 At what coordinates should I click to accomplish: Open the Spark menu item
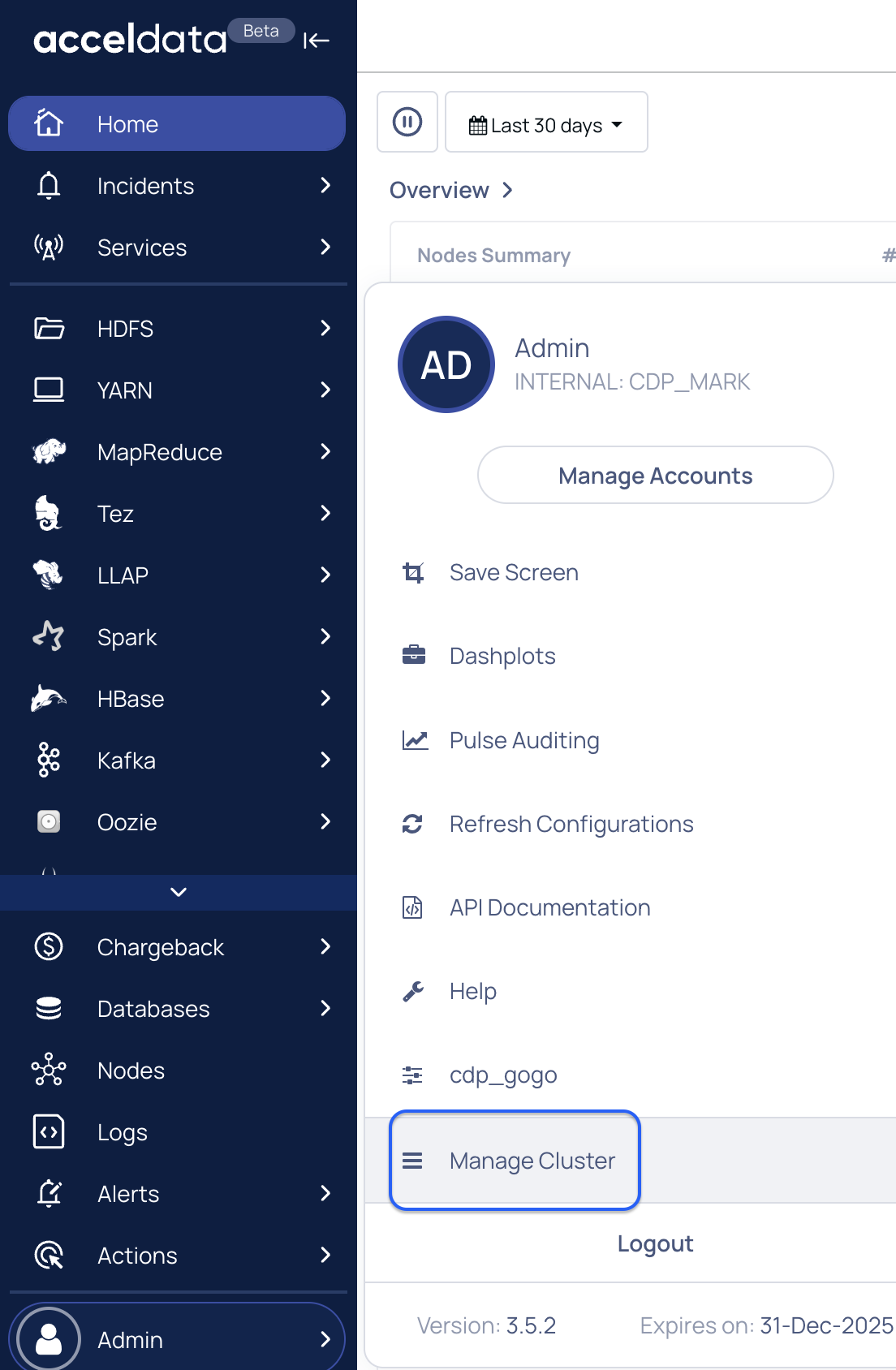pos(179,637)
